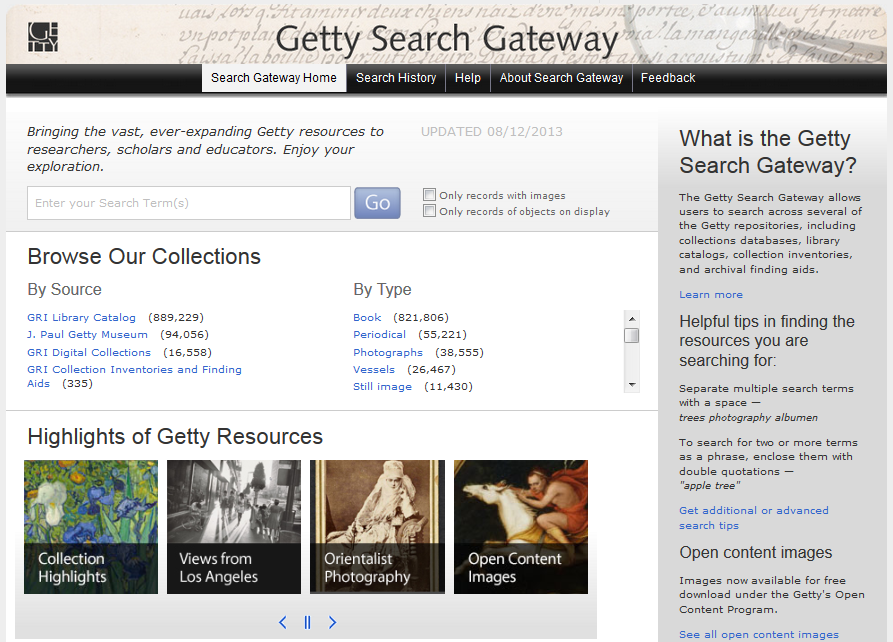Go to About Search Gateway
This screenshot has height=642, width=893.
click(561, 77)
